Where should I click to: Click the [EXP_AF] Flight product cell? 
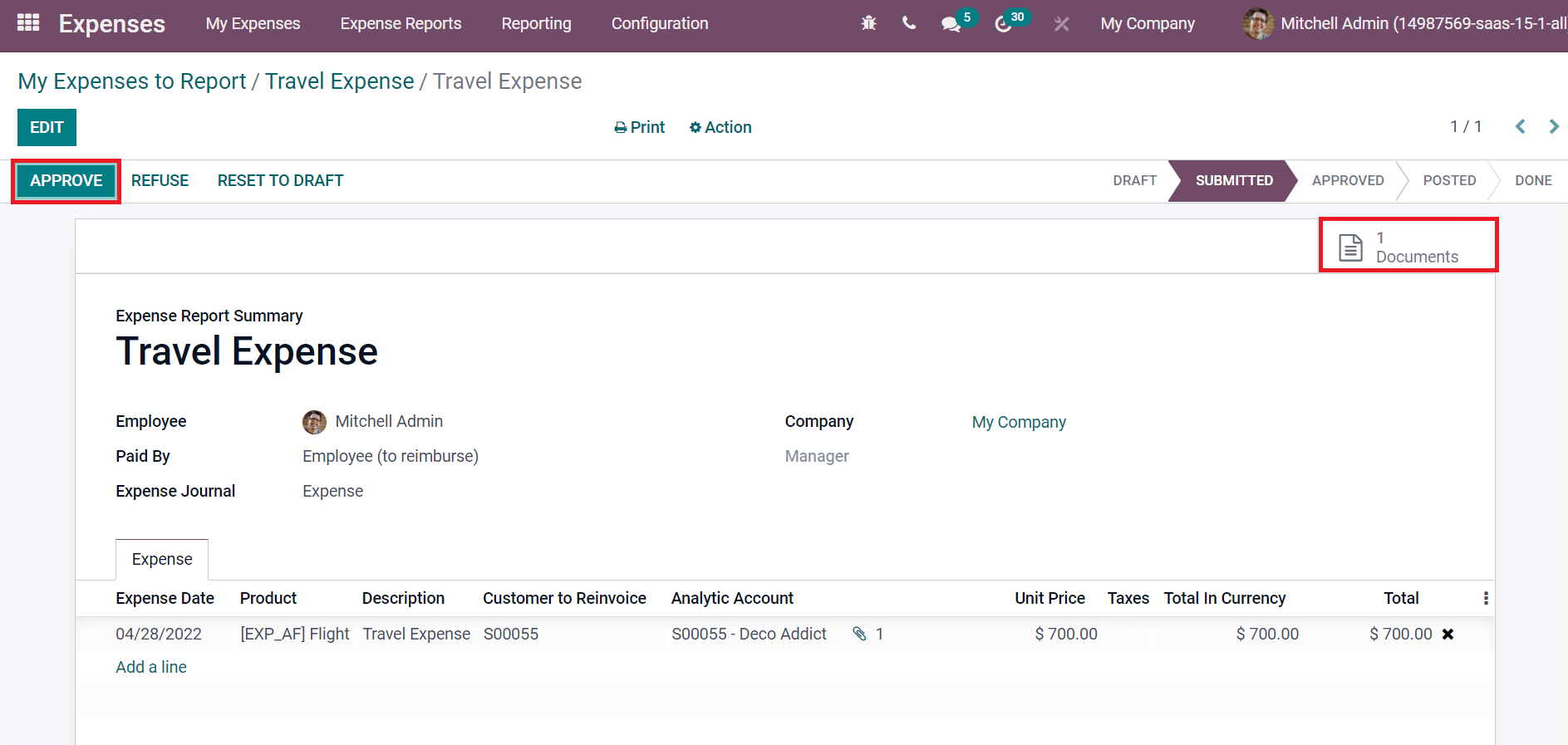[295, 634]
